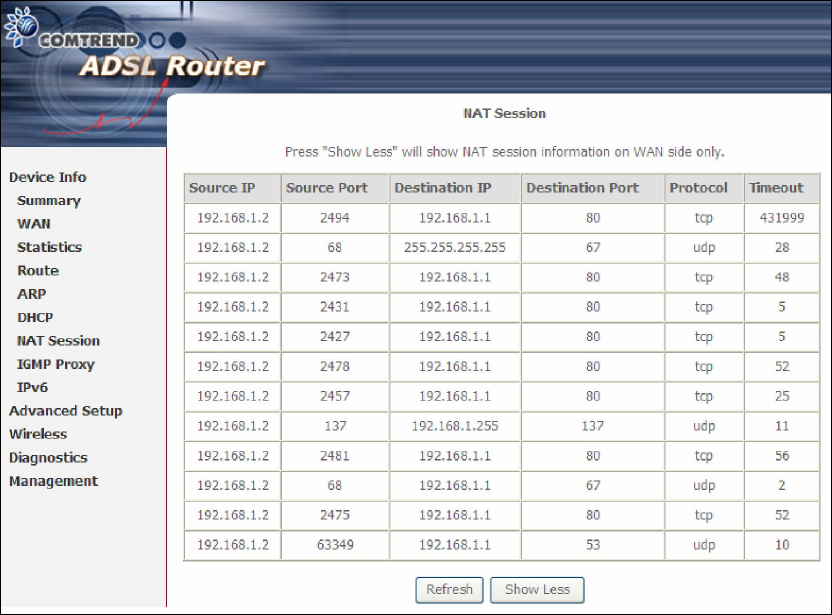Click source port 2475 cell

coord(335,515)
